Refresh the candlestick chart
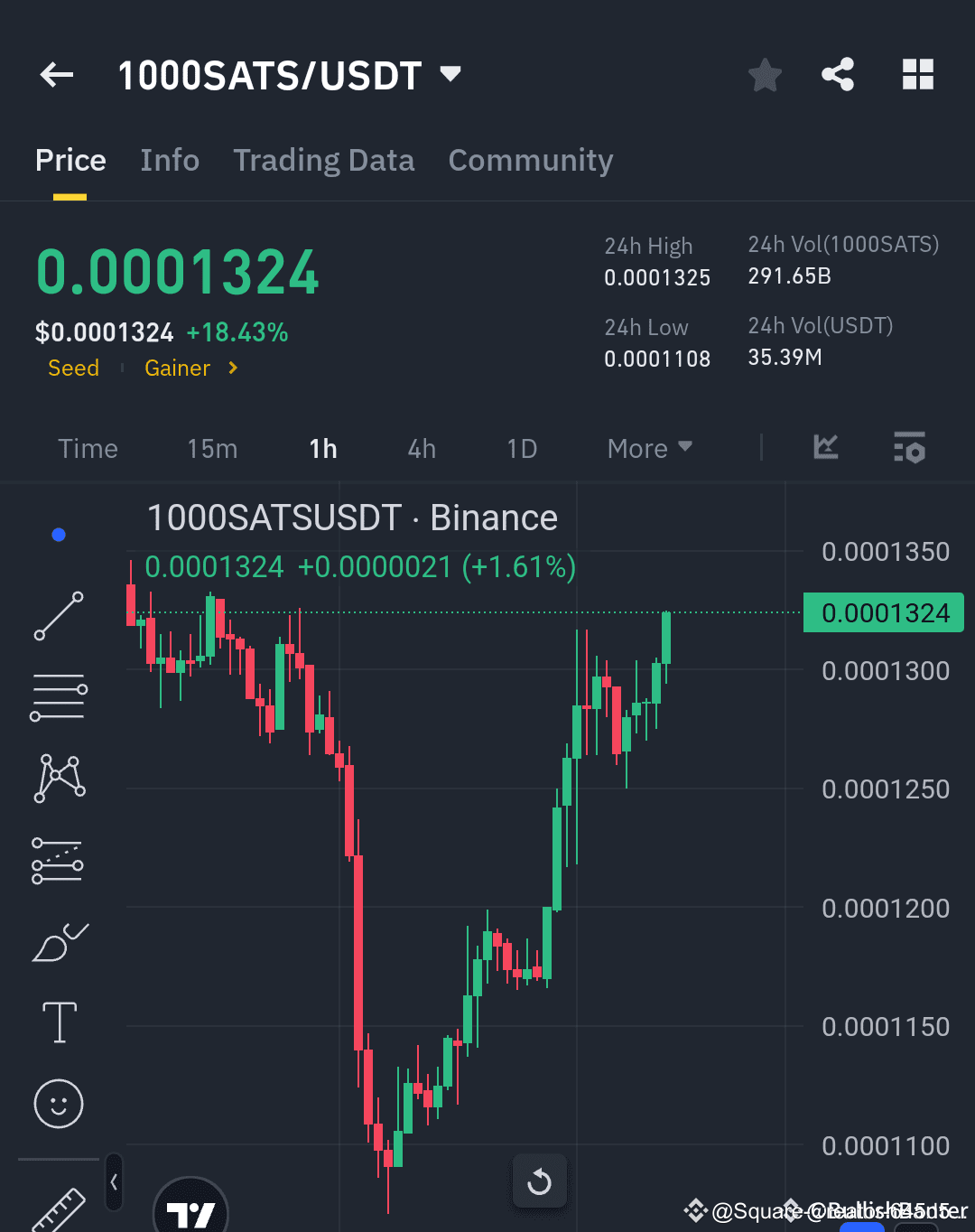The width and height of the screenshot is (975, 1232). 540,1181
